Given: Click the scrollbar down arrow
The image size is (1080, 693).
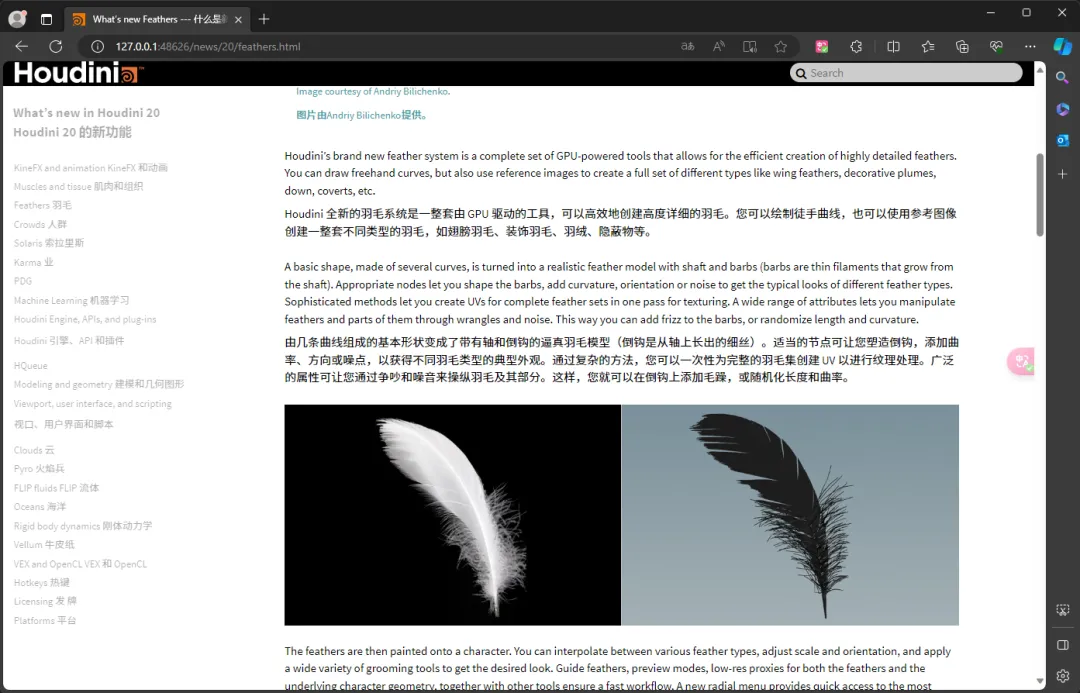Looking at the screenshot, I should [x=1039, y=681].
